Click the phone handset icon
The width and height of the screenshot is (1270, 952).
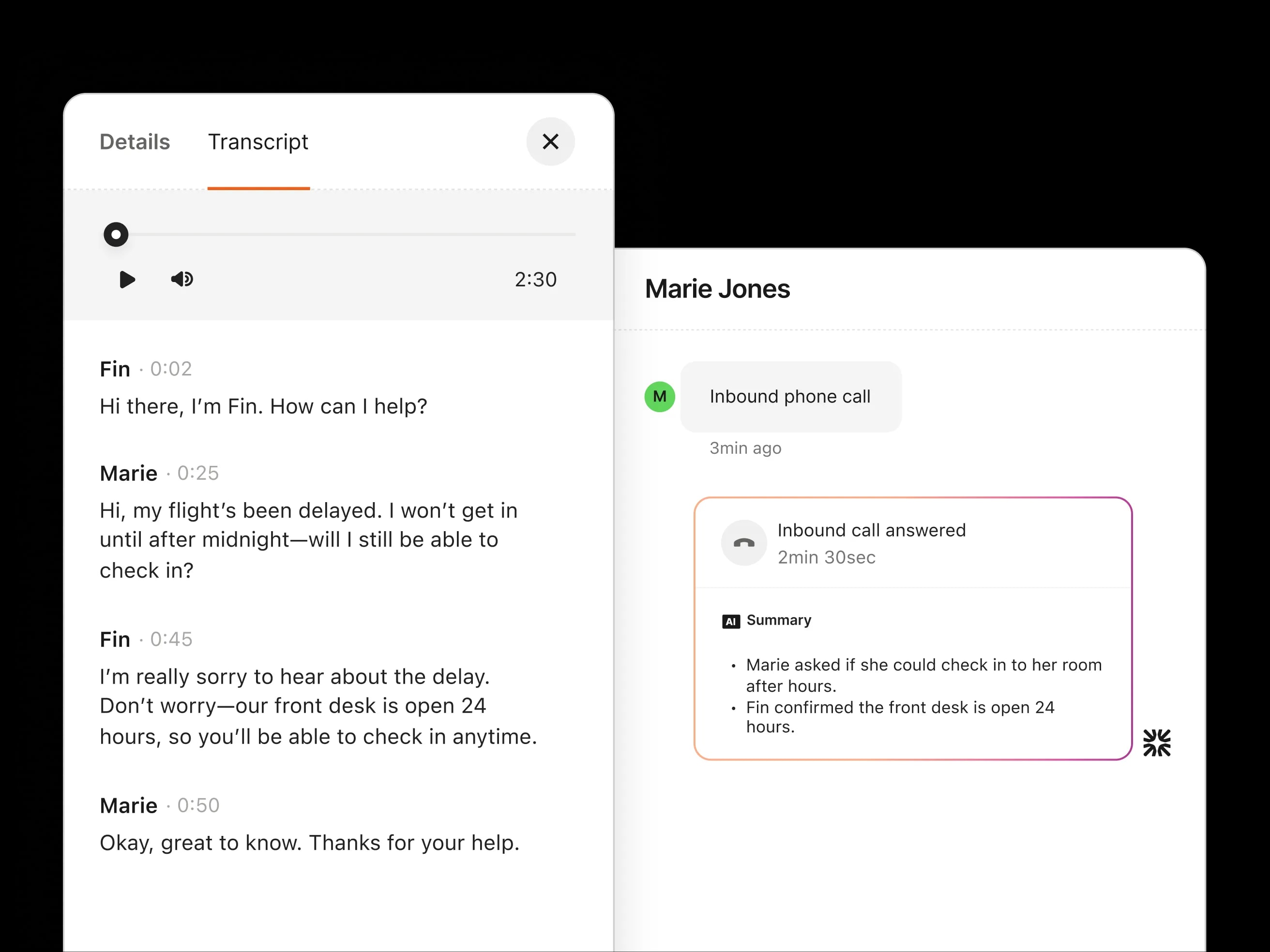pyautogui.click(x=743, y=543)
